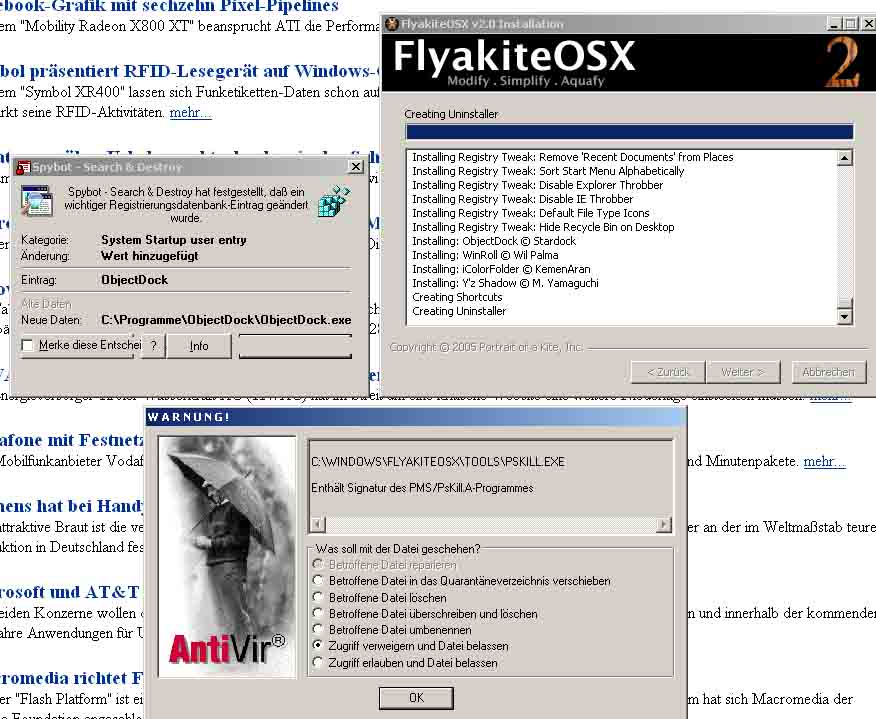Click the AntiVir umbrella picture
Screen dimensions: 876x719
click(227, 556)
